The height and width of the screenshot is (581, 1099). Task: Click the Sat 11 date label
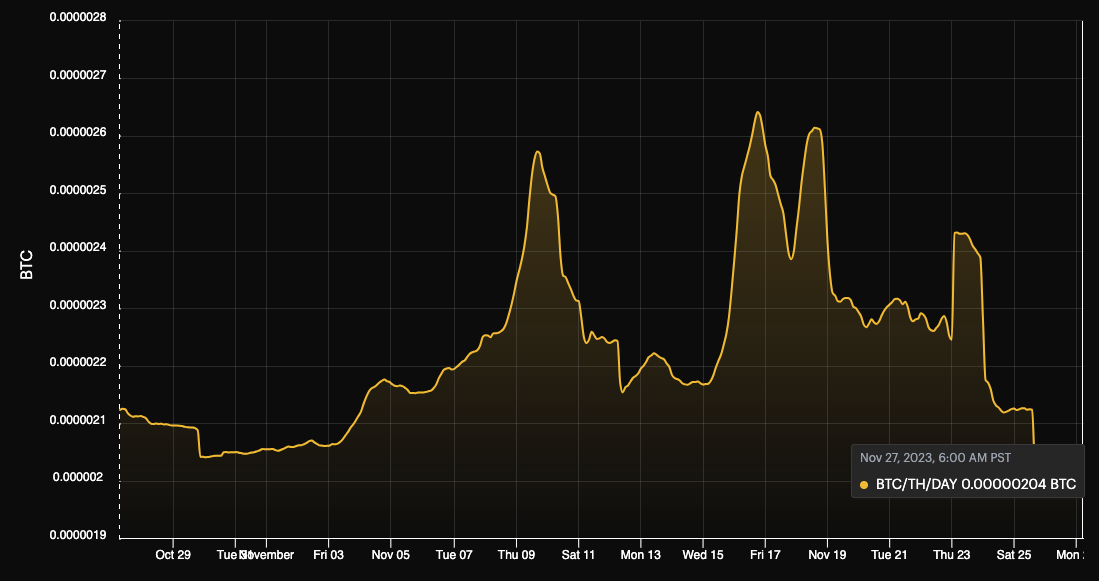(579, 555)
